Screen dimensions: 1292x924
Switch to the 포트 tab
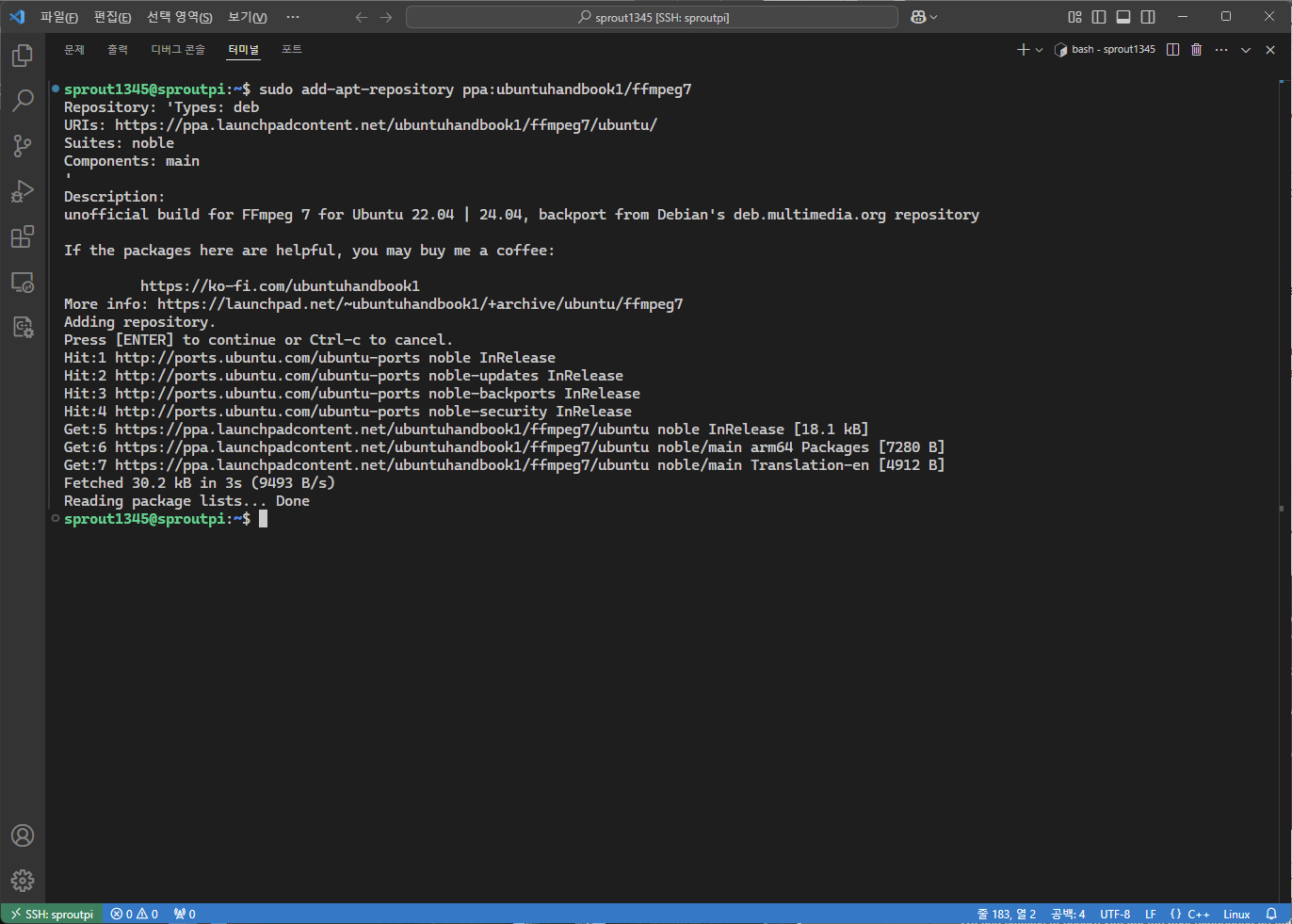[x=292, y=50]
